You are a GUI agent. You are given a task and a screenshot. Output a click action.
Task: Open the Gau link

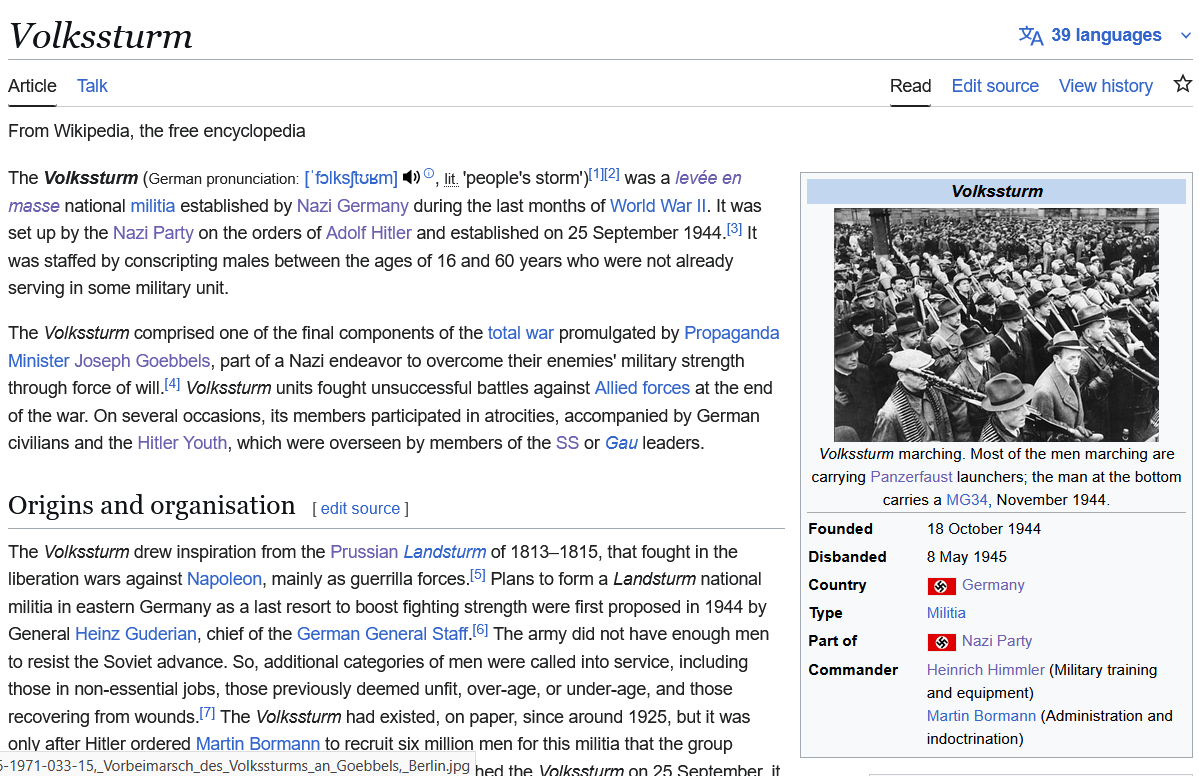click(621, 443)
